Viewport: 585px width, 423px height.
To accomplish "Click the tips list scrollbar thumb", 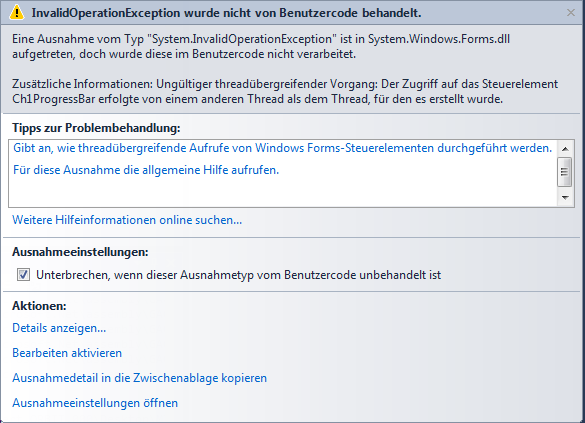I will (x=565, y=172).
